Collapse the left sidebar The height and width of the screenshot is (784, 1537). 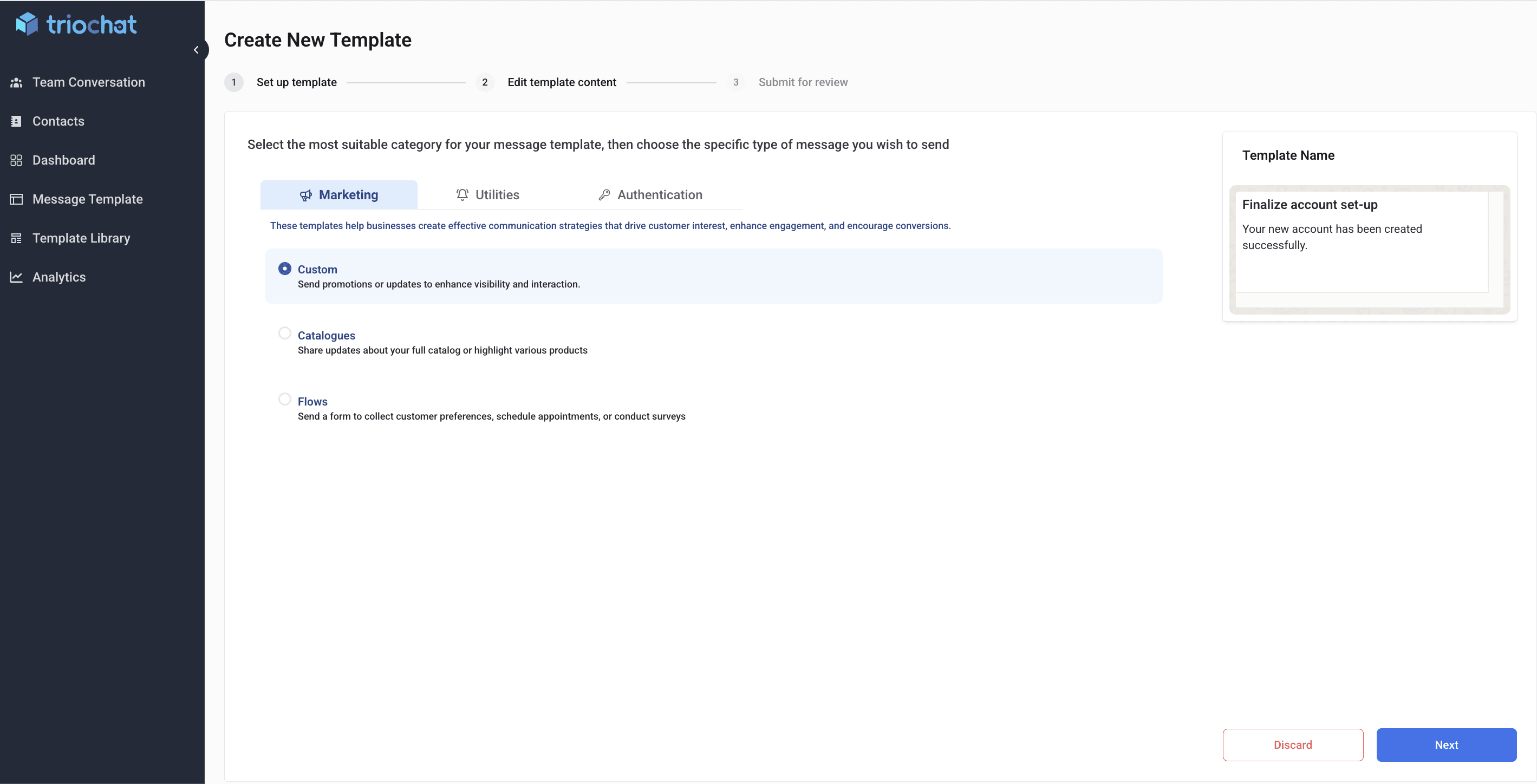[197, 49]
